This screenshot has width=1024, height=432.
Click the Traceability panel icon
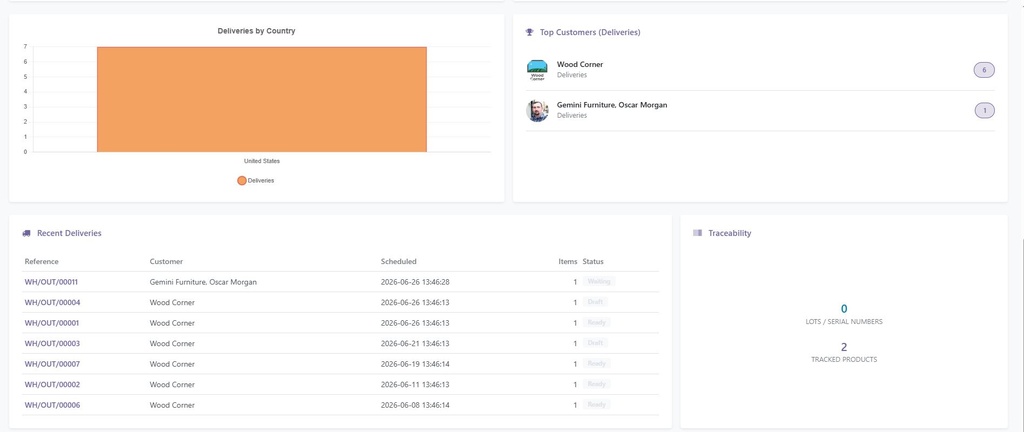697,233
